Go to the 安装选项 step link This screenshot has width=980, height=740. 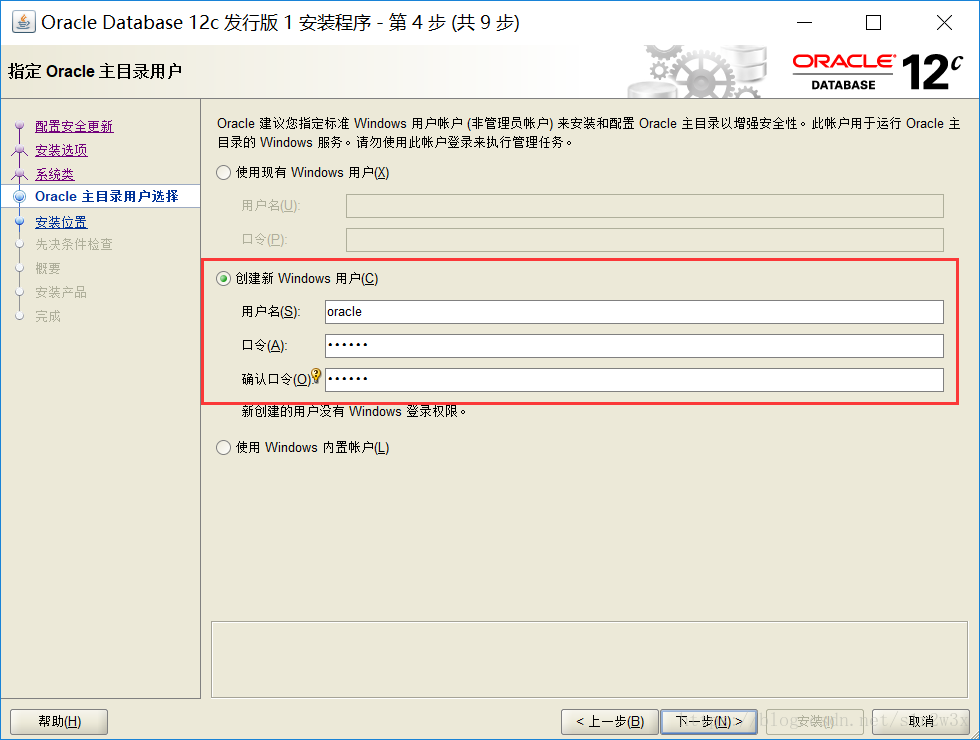[x=61, y=150]
